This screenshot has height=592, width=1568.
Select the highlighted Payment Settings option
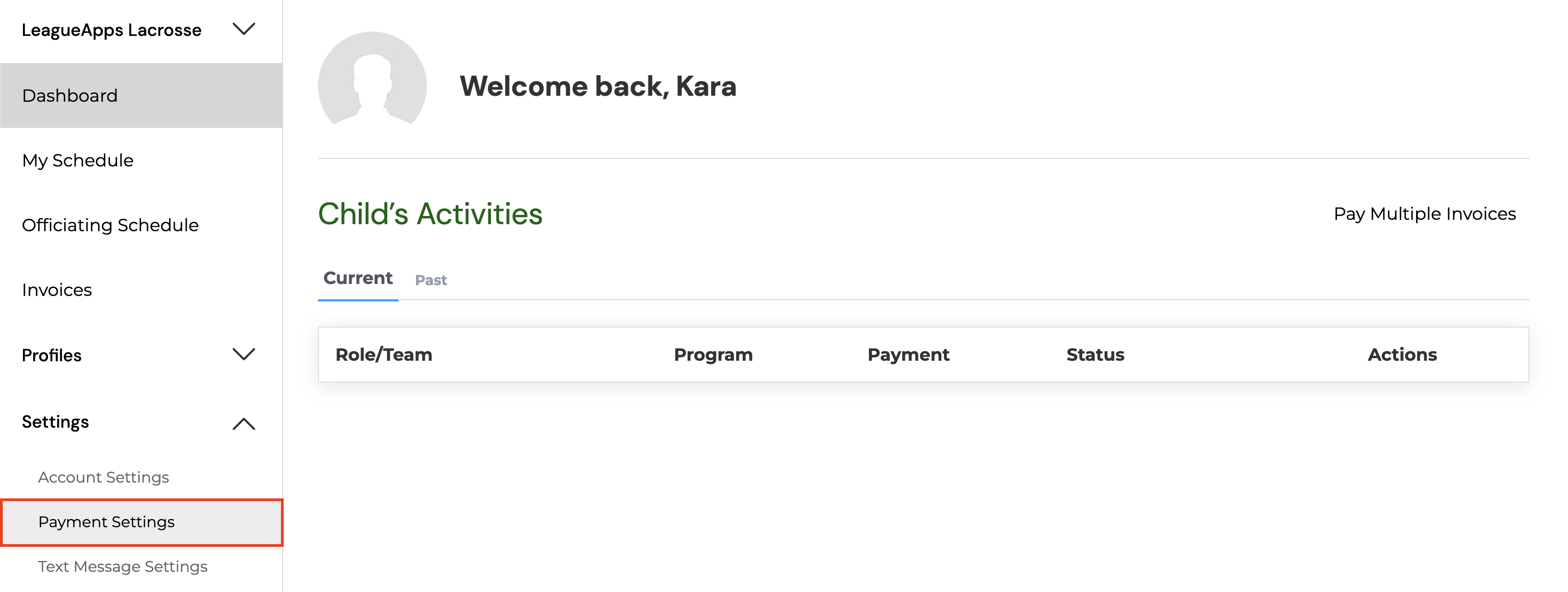pyautogui.click(x=107, y=521)
